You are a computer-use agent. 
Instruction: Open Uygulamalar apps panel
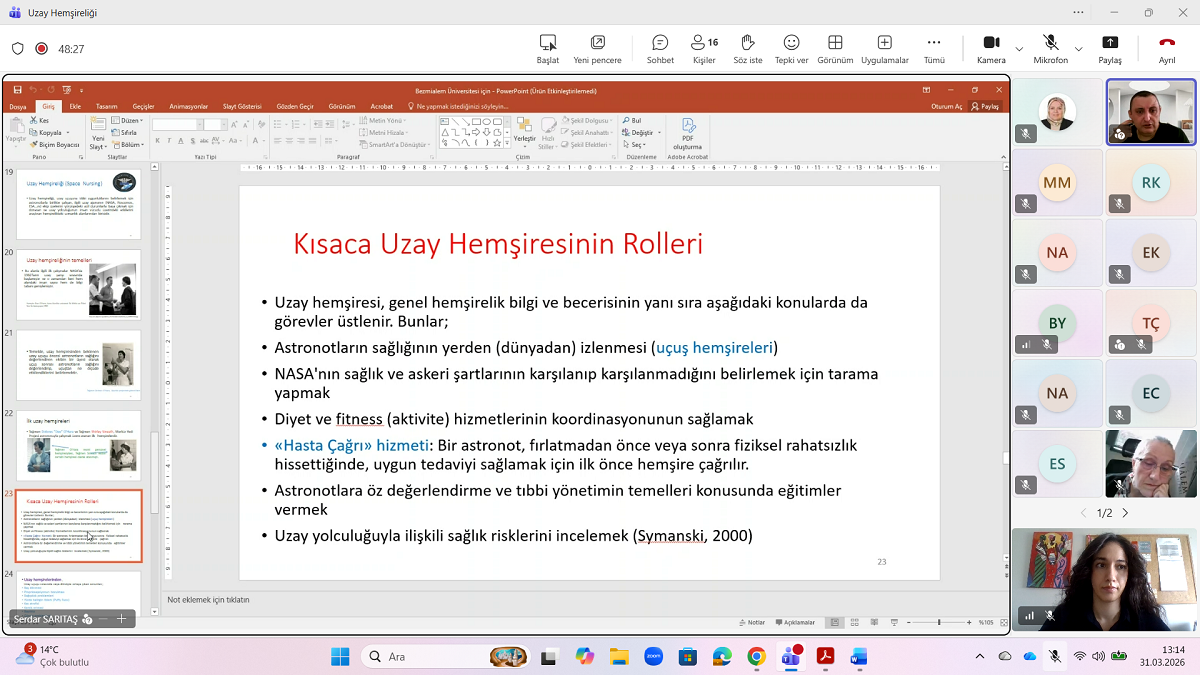click(x=884, y=48)
